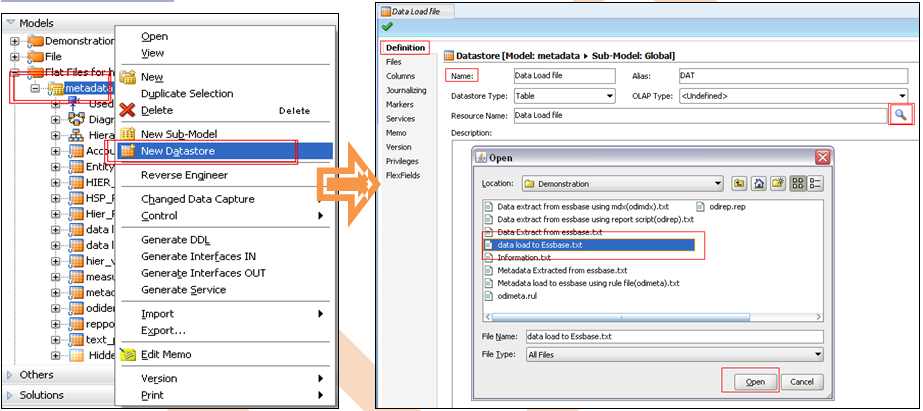Open the OLAP Type dropdown
This screenshot has width=923, height=411.
[902, 95]
